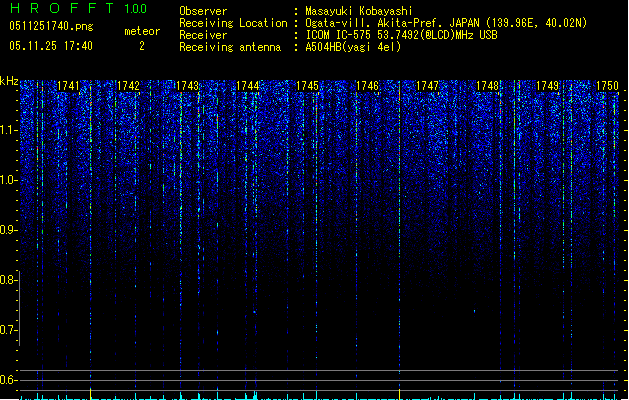Viewport: 629px width, 400px height.
Task: Click antenna value A504HB(yagi 4el)
Action: 353,47
